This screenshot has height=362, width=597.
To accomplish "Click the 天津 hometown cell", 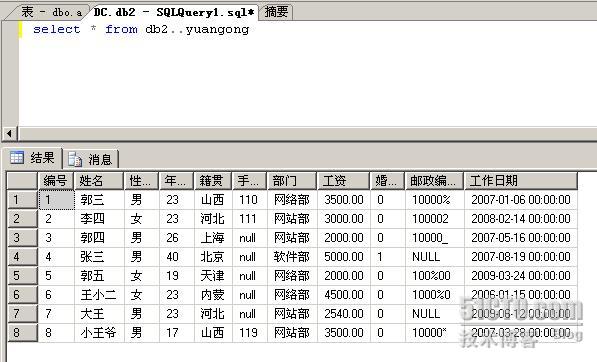I will [x=213, y=276].
